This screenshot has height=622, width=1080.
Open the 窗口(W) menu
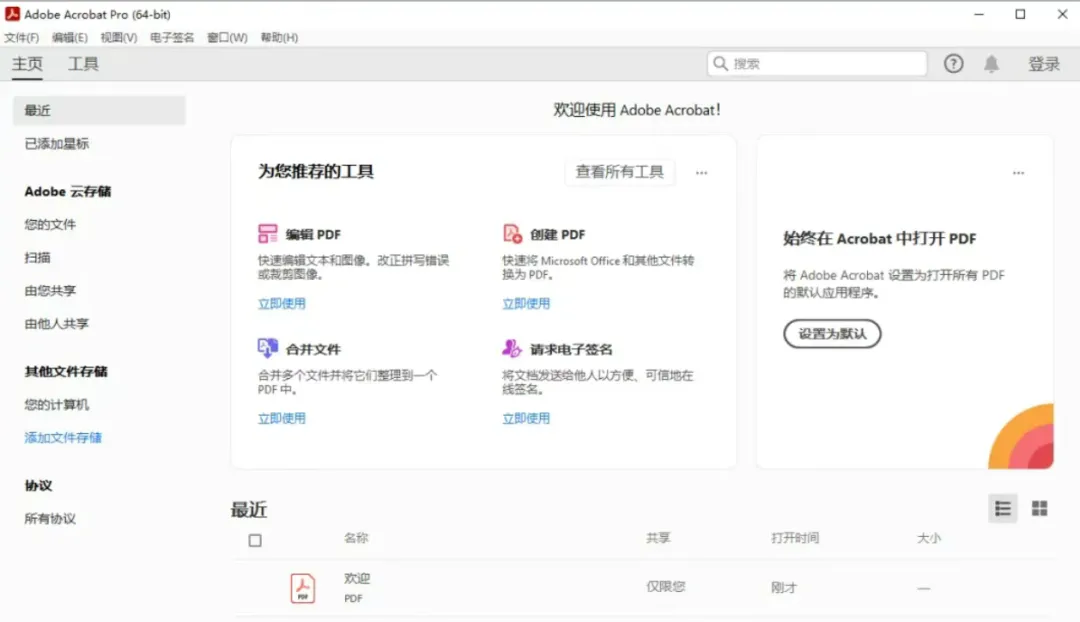pyautogui.click(x=227, y=38)
